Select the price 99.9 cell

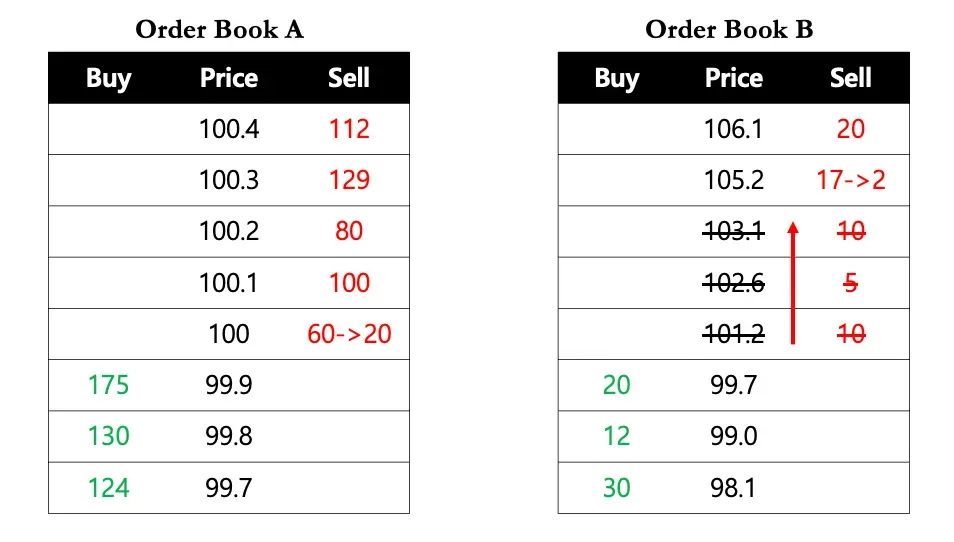click(229, 385)
